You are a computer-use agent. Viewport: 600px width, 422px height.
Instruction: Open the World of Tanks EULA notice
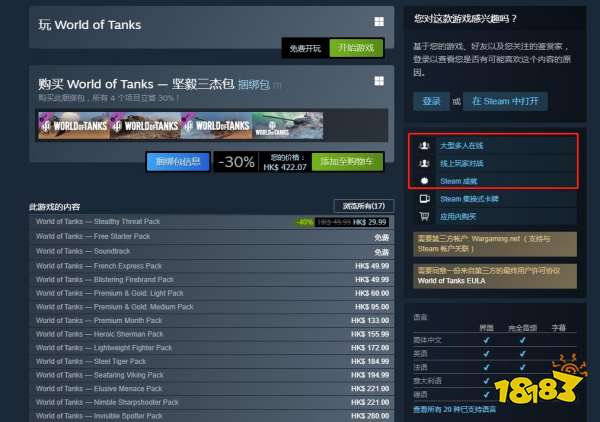coord(495,276)
